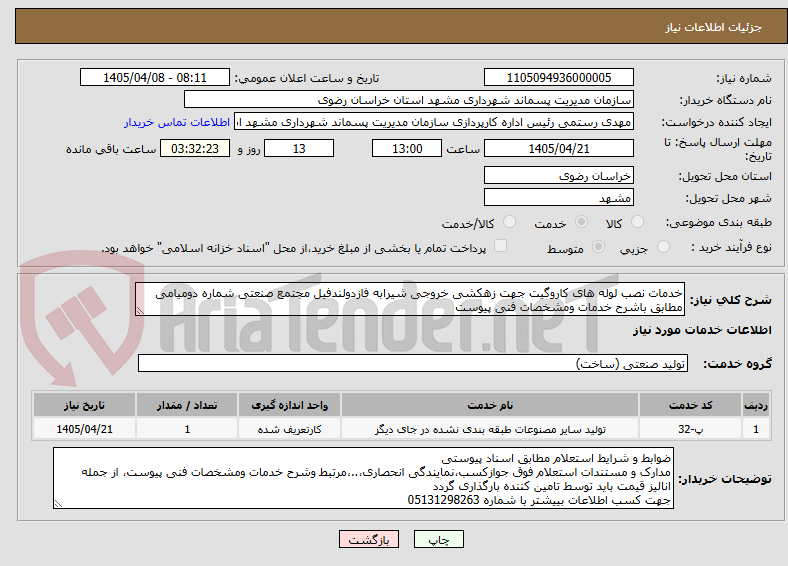Screen dimensions: 788x566
Task: Select the کالا/خدمت radio button
Action: click(x=510, y=222)
